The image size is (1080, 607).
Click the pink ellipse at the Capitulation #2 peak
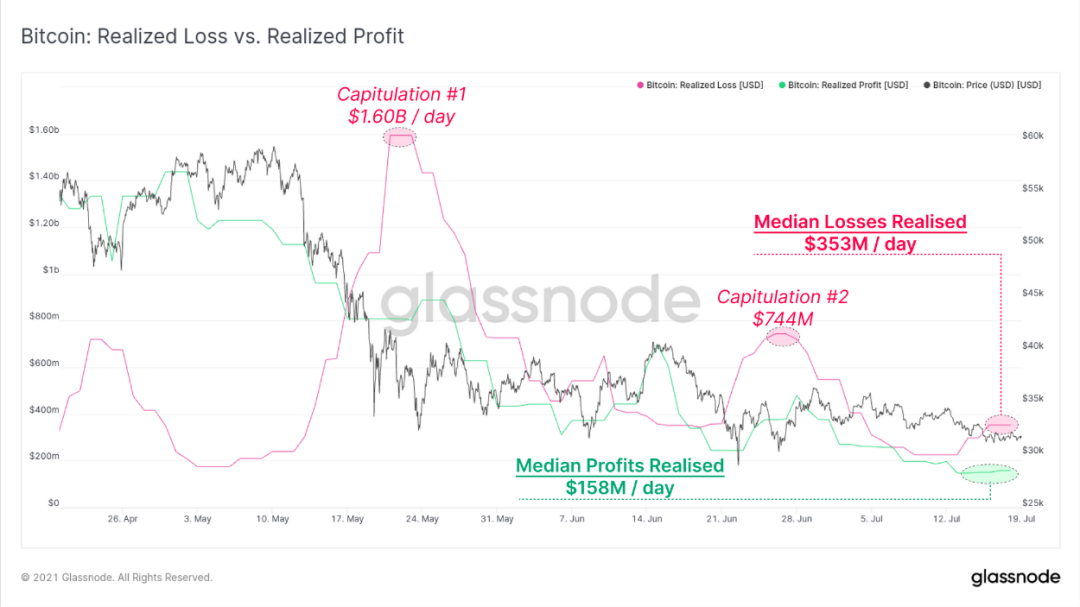click(783, 337)
